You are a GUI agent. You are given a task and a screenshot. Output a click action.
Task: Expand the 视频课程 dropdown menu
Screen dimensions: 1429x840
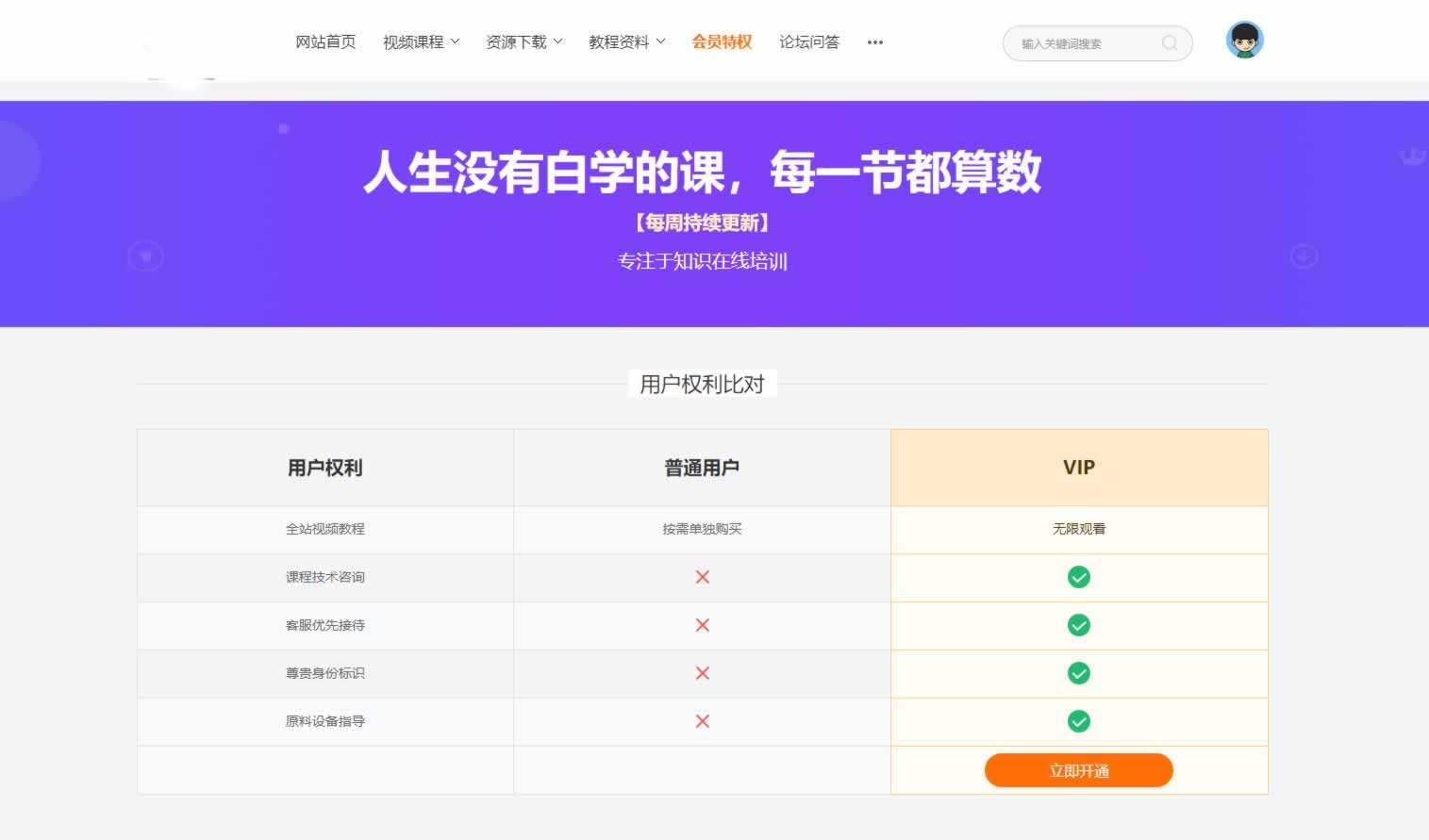[421, 42]
